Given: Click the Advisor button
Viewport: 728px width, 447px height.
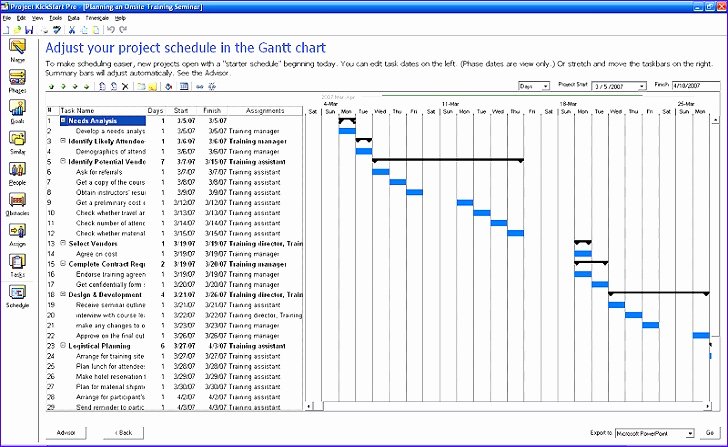Looking at the screenshot, I should (66, 433).
